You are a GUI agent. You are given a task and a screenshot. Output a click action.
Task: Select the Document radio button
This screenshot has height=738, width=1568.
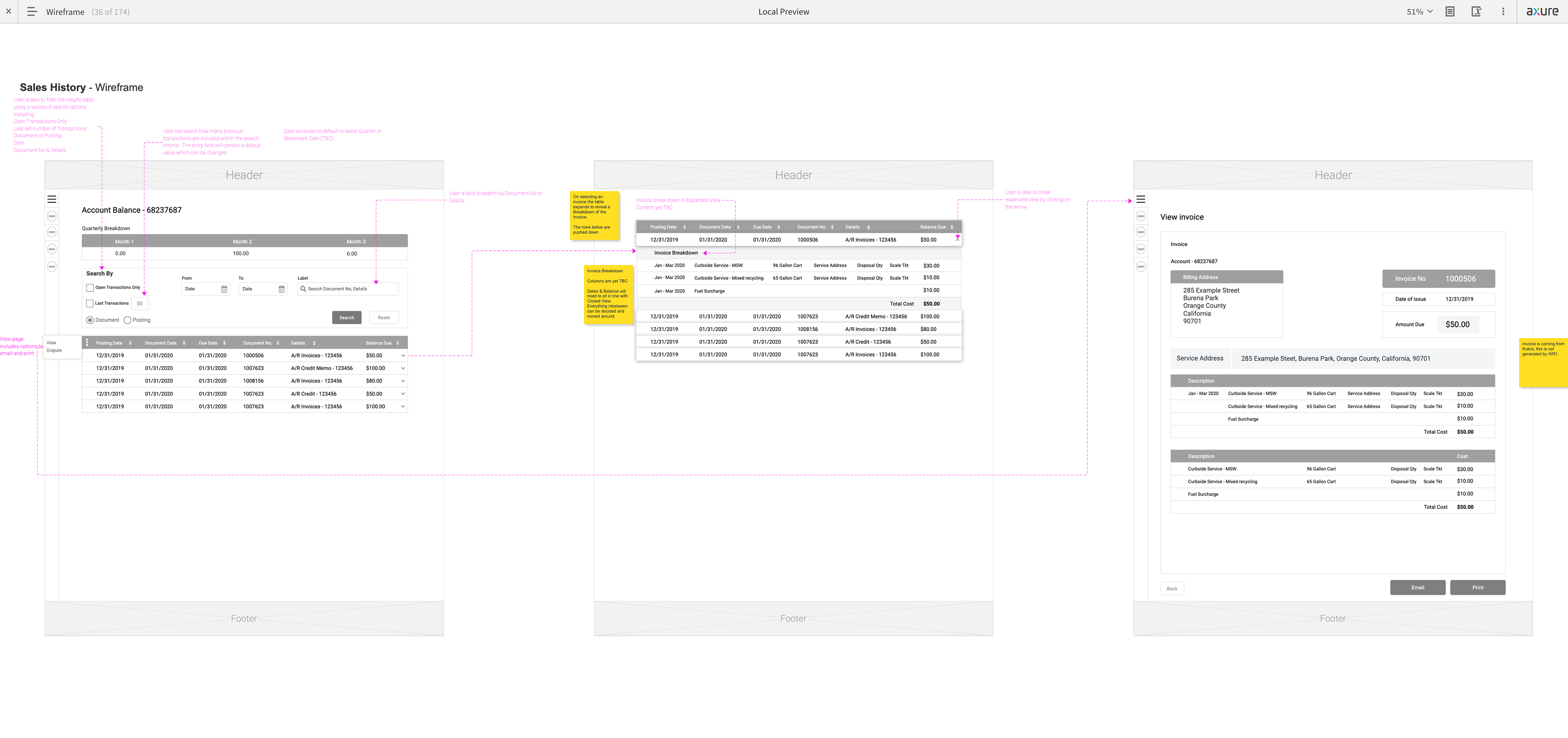[90, 320]
